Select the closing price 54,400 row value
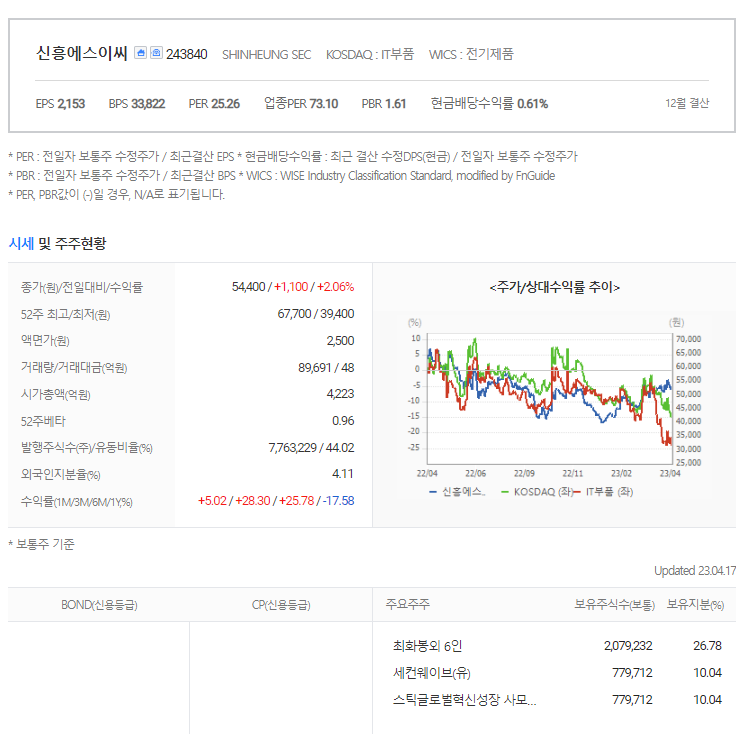Viewport: 749px width, 734px height. point(293,287)
